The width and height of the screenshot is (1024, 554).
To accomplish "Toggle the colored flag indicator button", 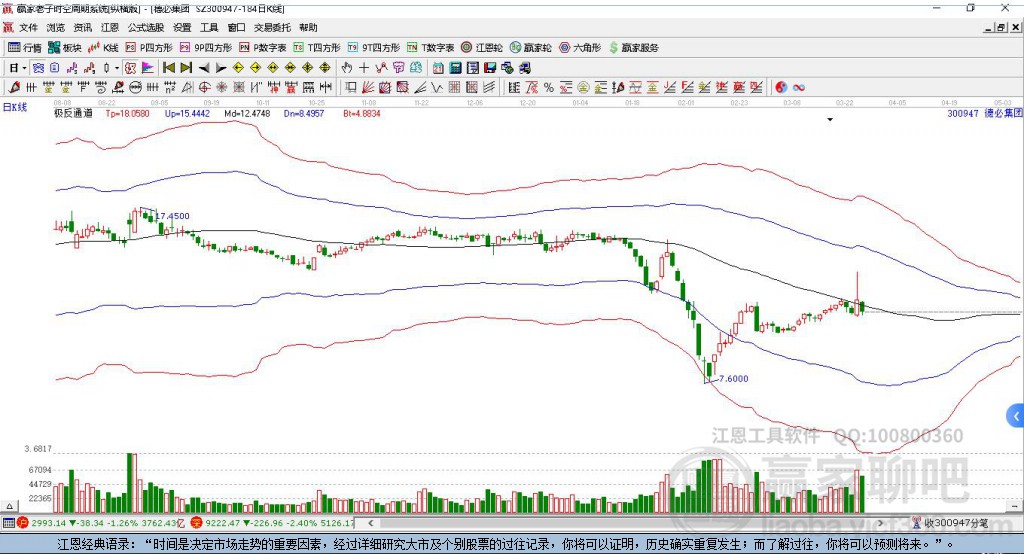I will 148,68.
